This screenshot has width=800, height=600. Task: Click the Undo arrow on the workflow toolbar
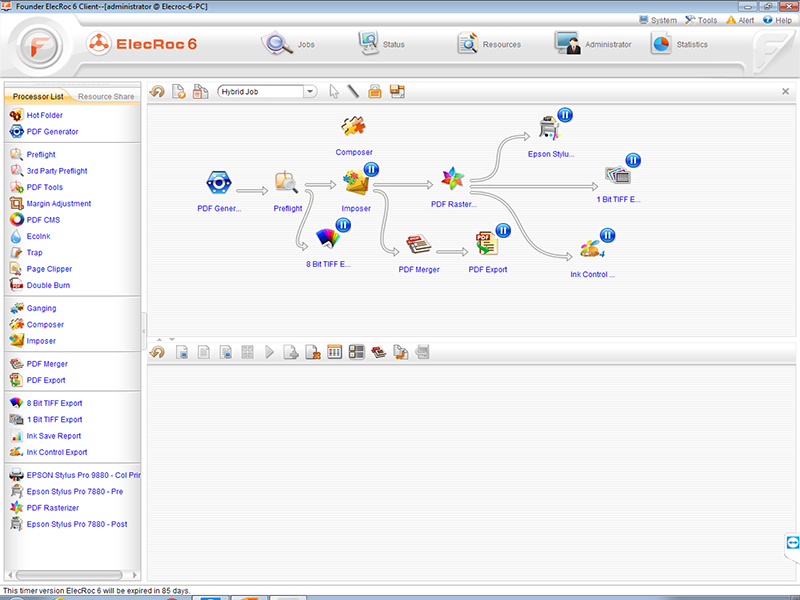point(158,91)
